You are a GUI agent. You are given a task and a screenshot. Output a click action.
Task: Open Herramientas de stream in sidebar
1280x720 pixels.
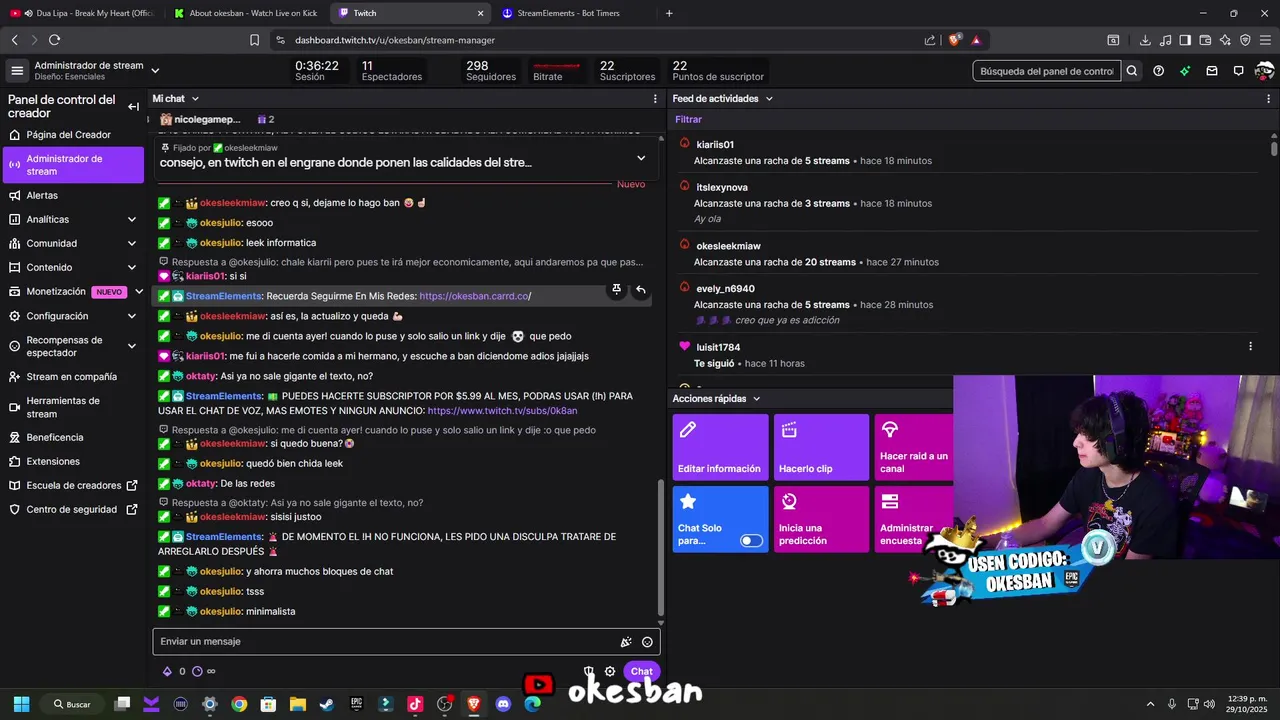click(72, 407)
